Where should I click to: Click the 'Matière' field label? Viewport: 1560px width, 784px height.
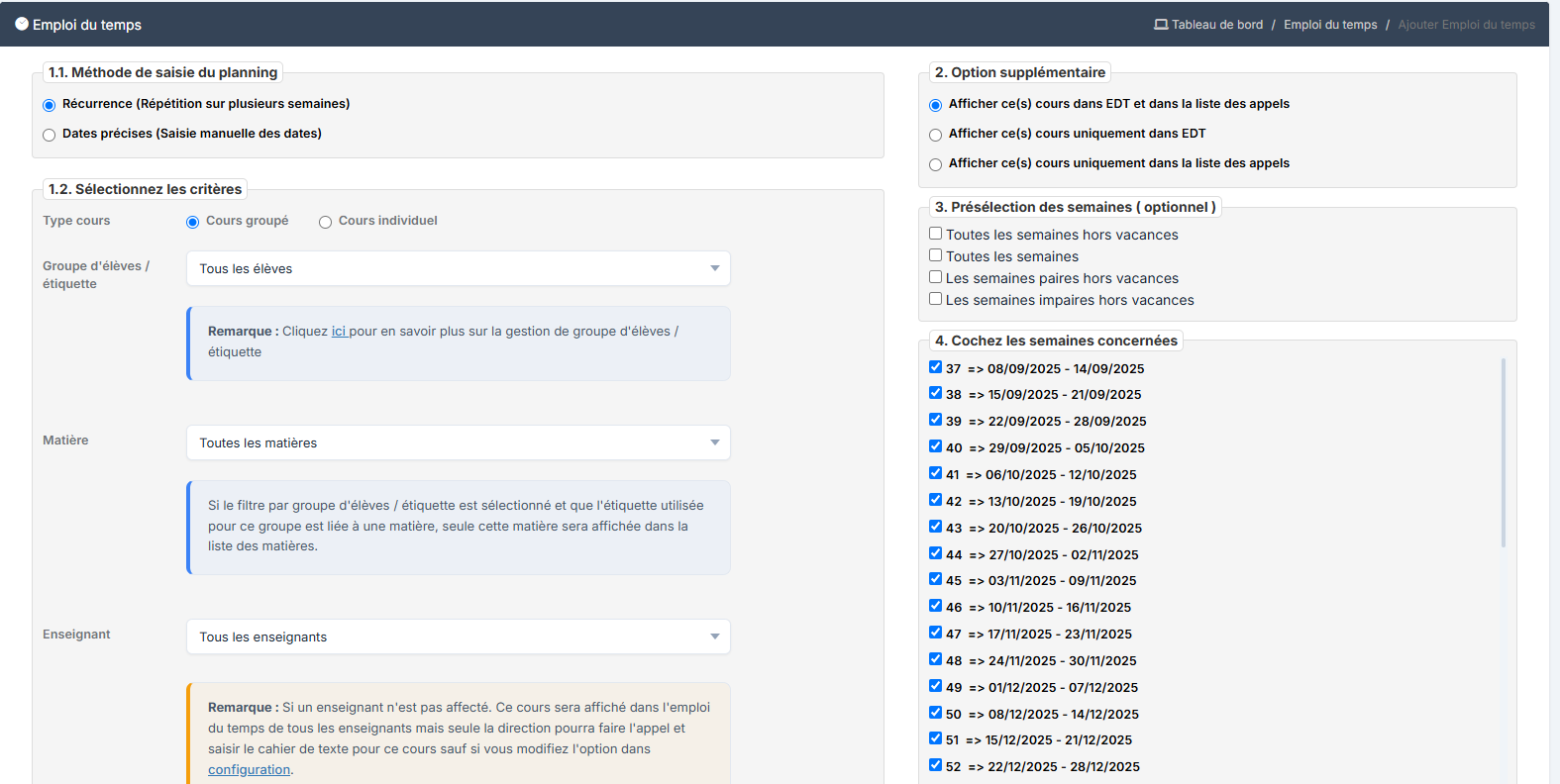pos(65,441)
